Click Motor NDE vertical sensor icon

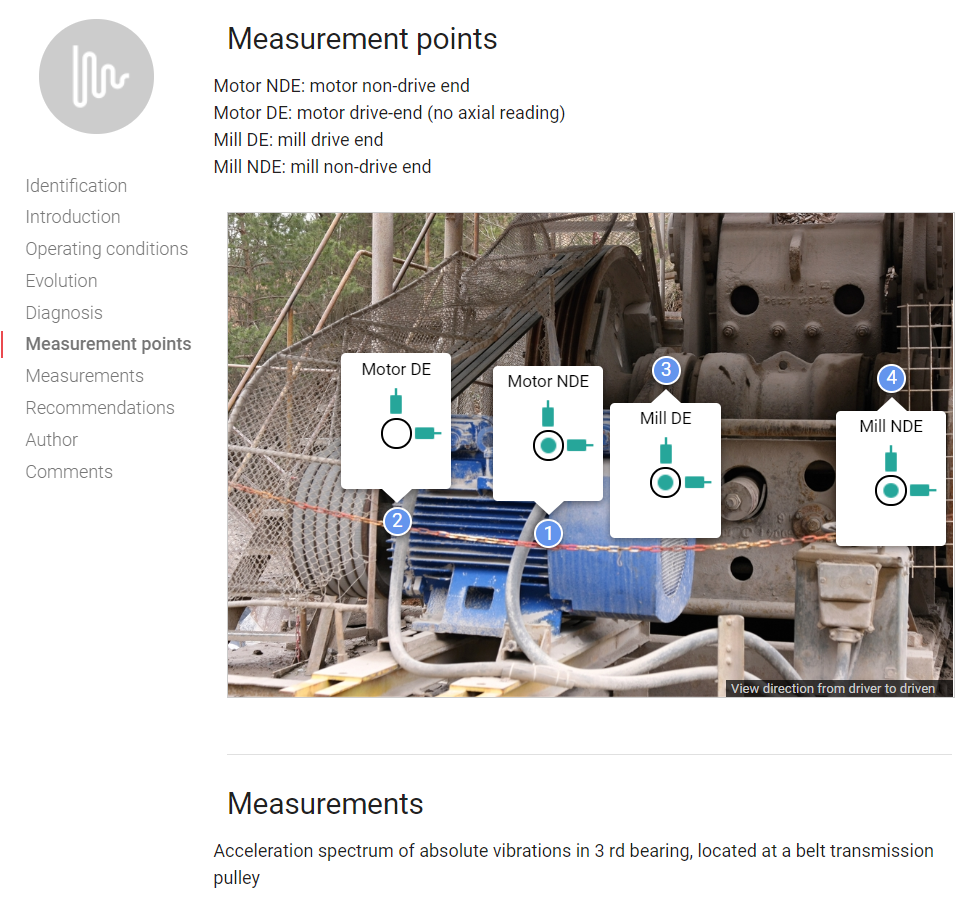click(x=548, y=413)
